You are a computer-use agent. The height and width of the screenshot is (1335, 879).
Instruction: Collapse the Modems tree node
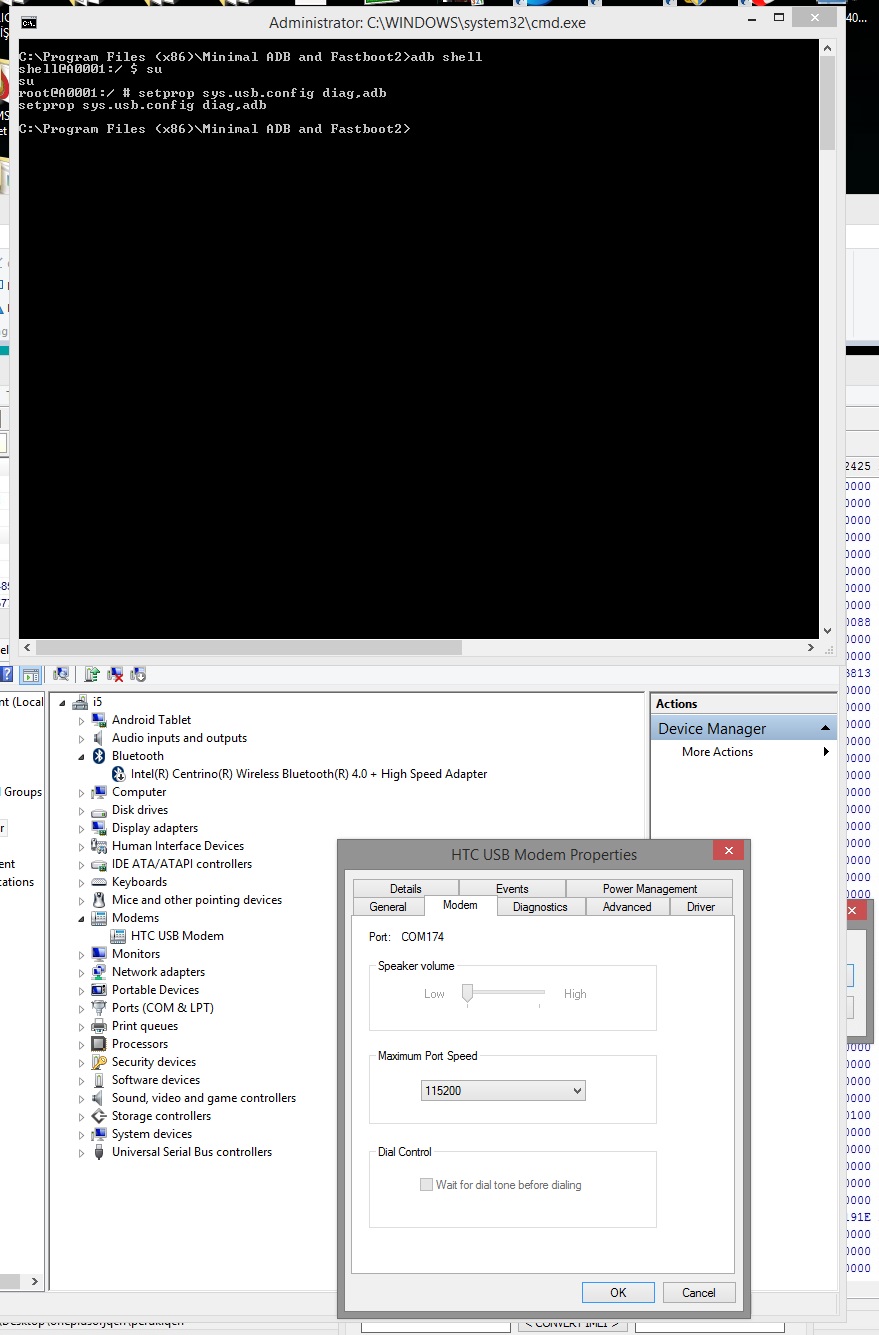[82, 918]
